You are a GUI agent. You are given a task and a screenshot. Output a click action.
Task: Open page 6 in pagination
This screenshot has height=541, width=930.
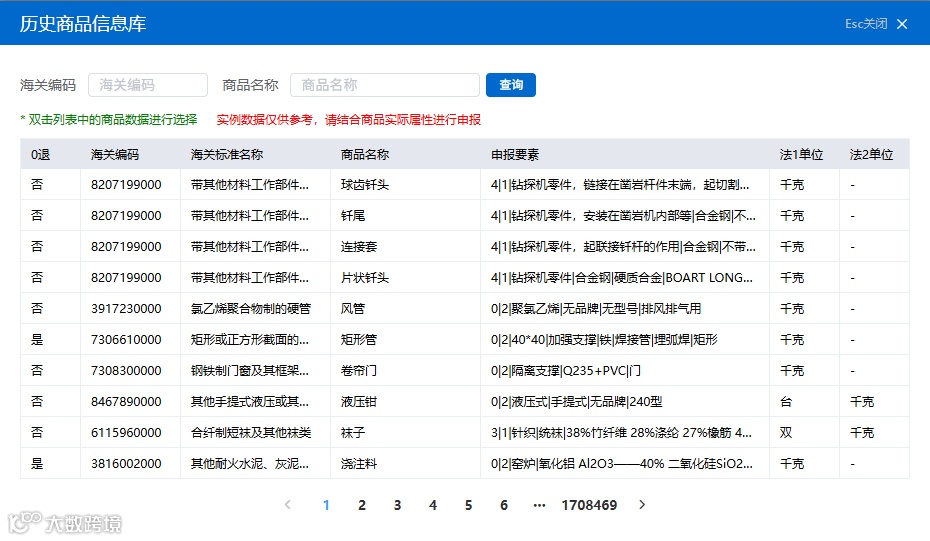coord(504,505)
